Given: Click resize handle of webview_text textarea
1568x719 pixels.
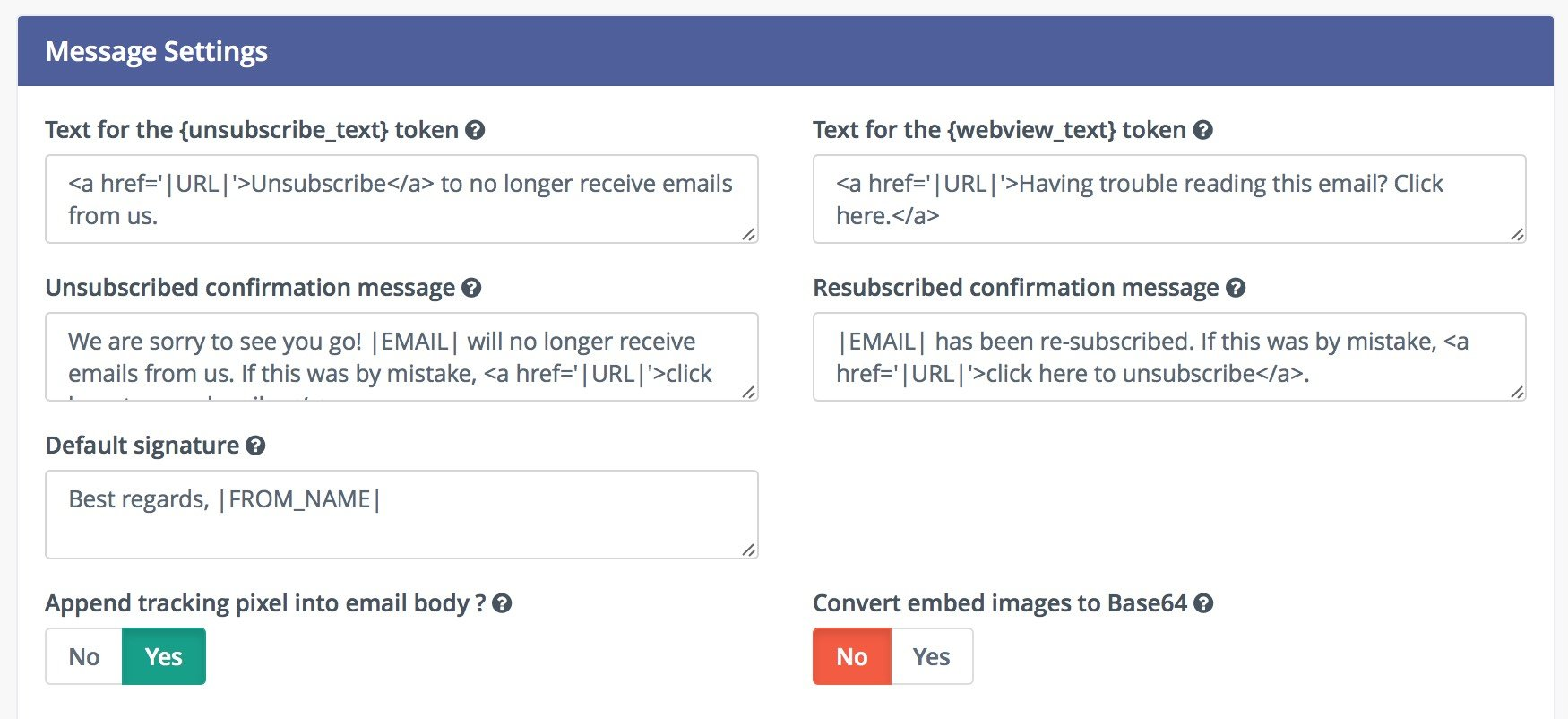Looking at the screenshot, I should (1516, 233).
